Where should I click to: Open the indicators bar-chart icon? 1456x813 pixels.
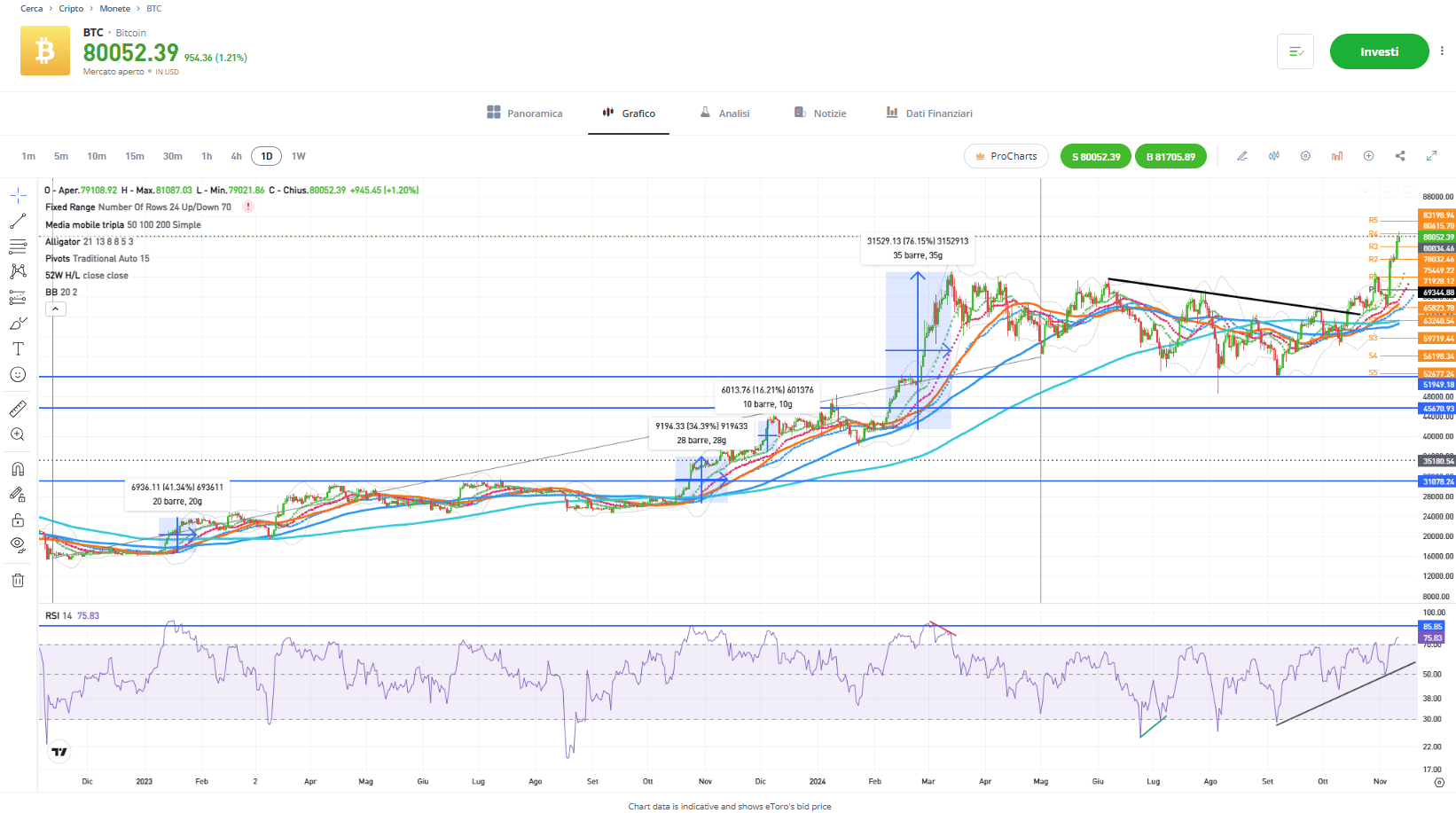[x=1337, y=156]
